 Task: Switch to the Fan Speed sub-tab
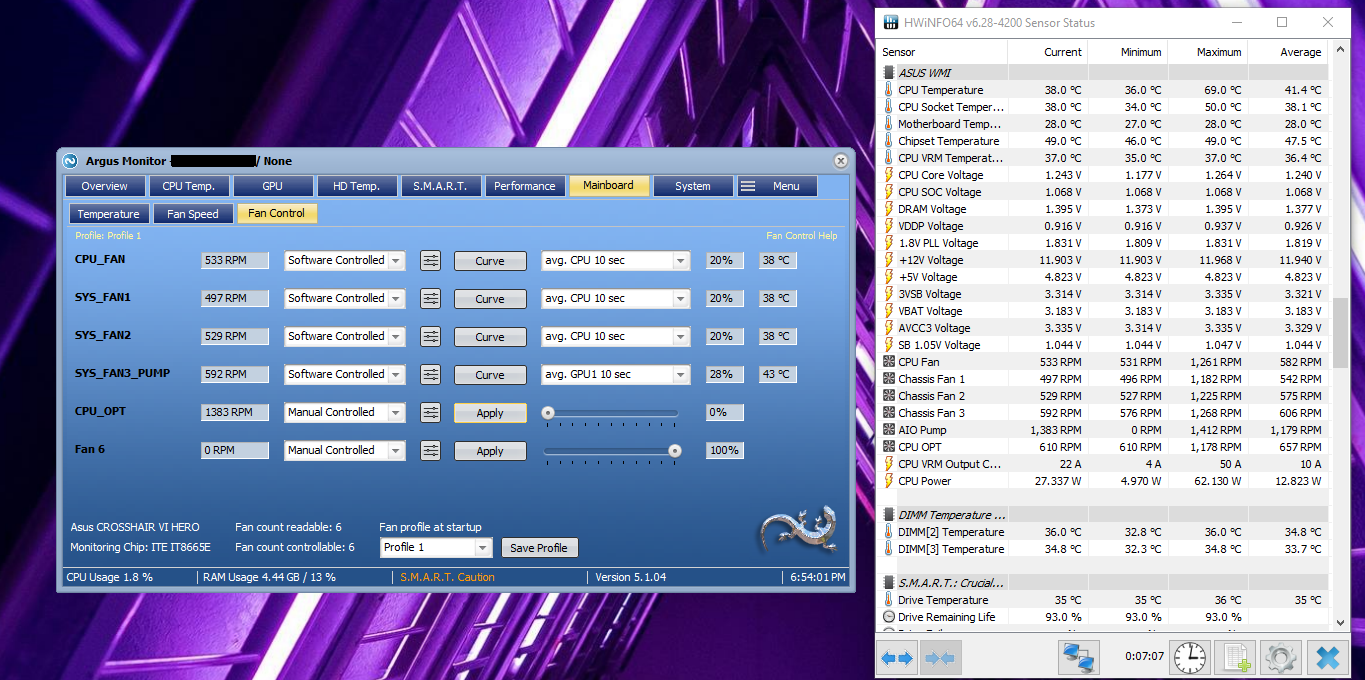[x=193, y=214]
